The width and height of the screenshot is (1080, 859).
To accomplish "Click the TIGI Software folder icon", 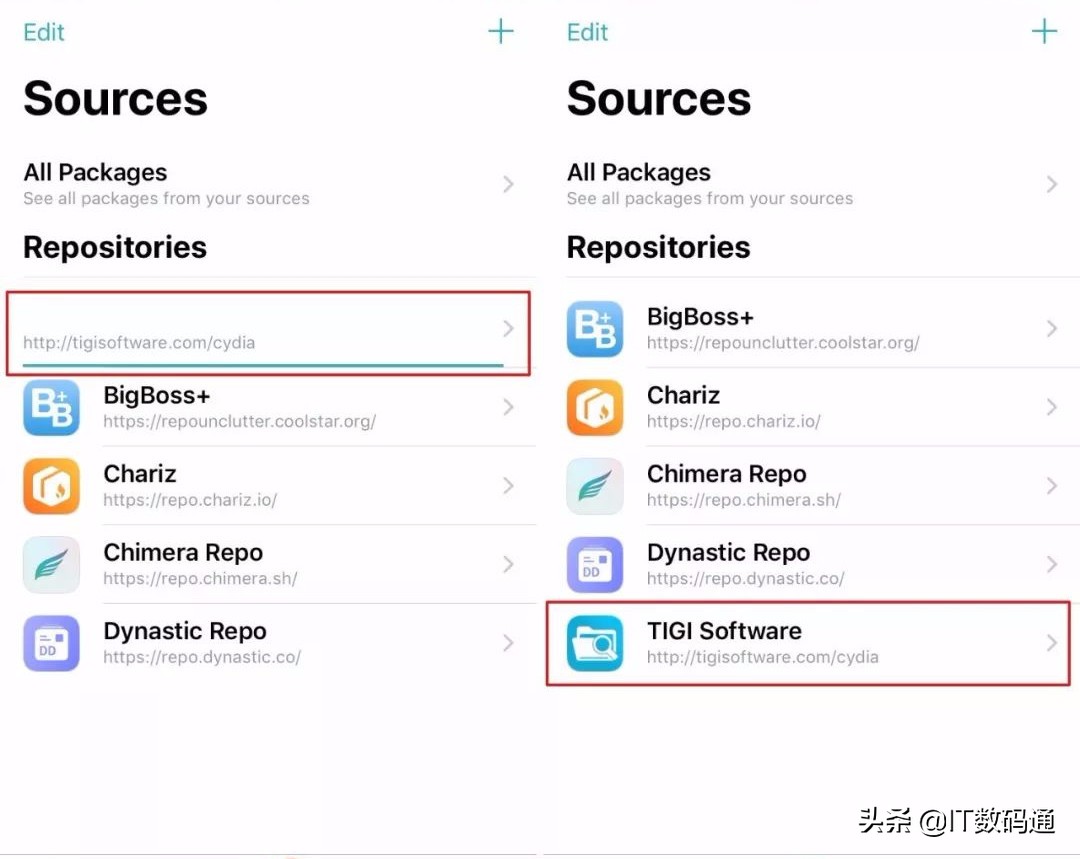I will click(x=595, y=644).
